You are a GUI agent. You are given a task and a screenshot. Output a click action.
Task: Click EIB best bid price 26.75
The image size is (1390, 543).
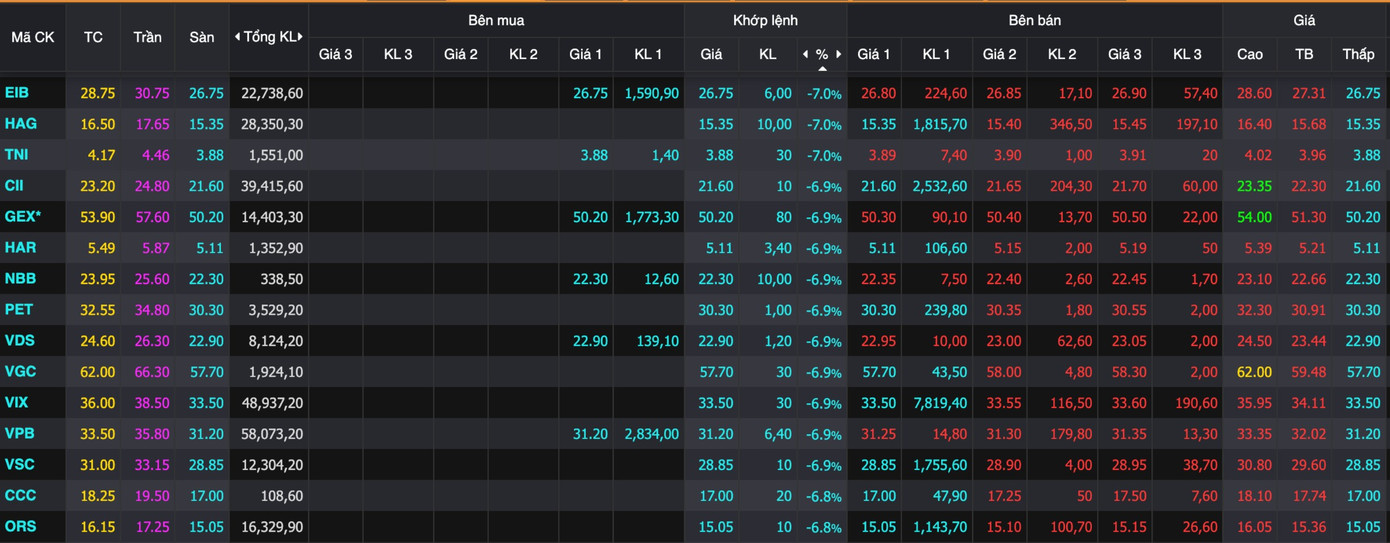pyautogui.click(x=590, y=93)
